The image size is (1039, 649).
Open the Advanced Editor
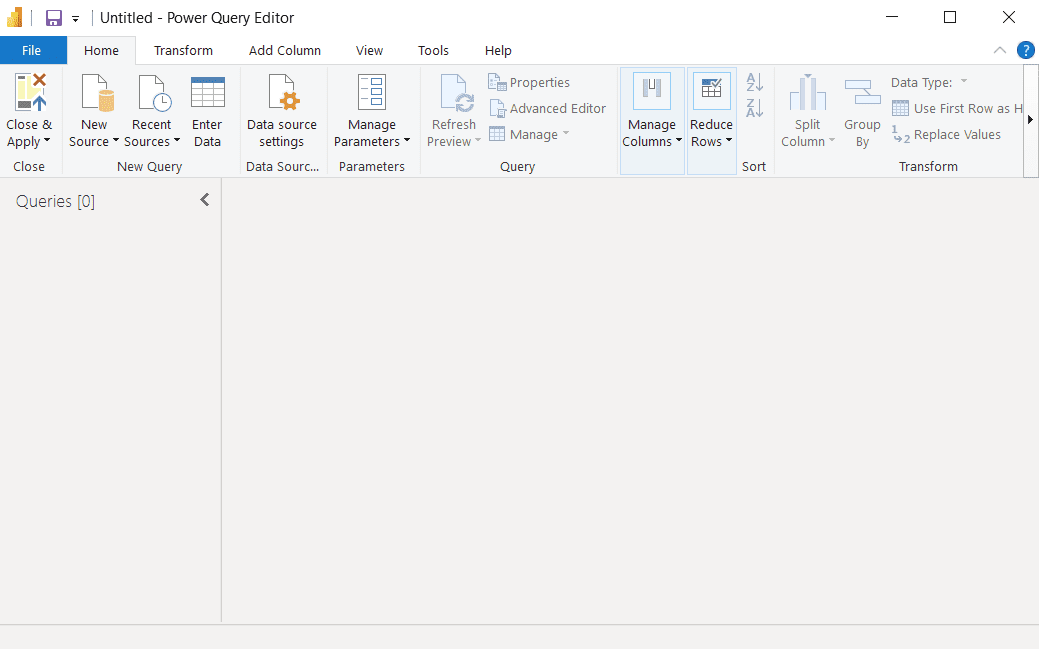click(548, 108)
